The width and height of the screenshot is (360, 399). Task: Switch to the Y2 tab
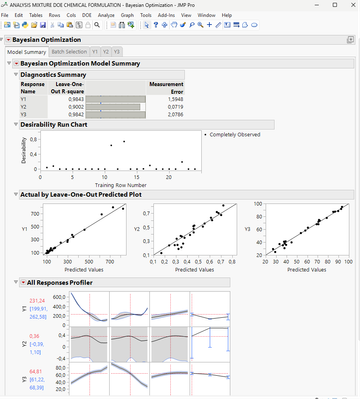[106, 52]
